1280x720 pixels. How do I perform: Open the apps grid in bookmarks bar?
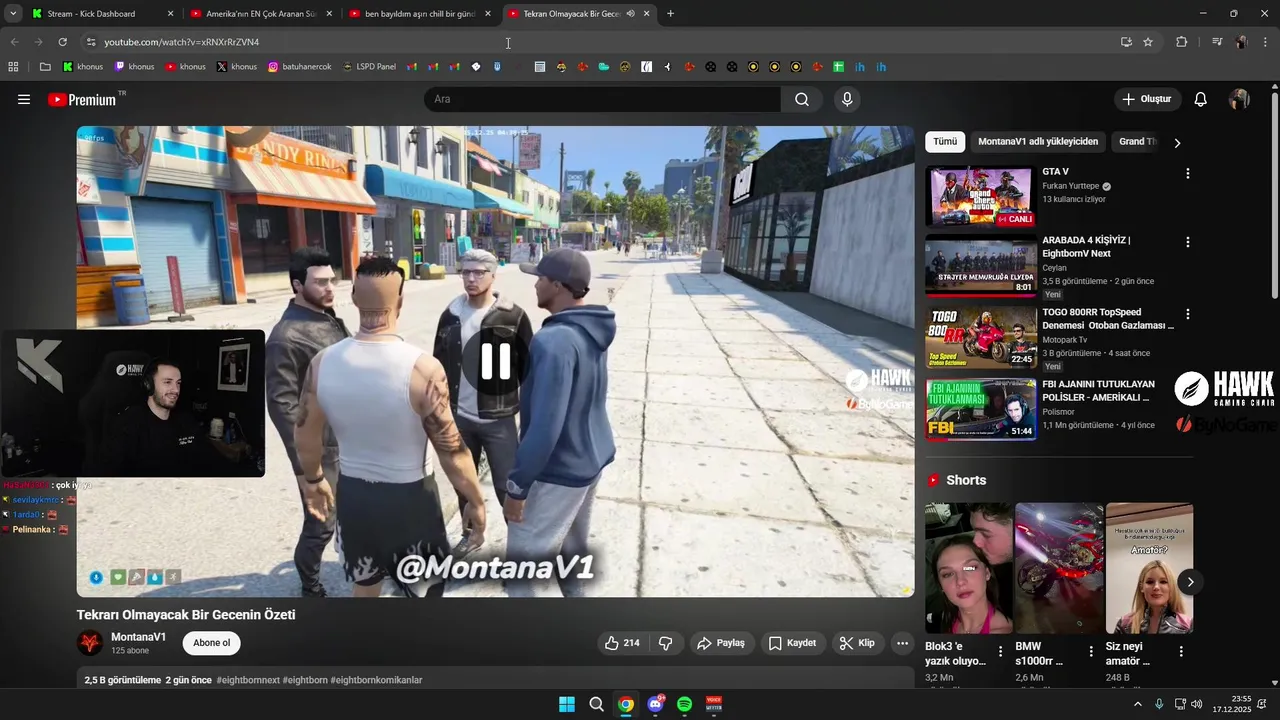13,67
